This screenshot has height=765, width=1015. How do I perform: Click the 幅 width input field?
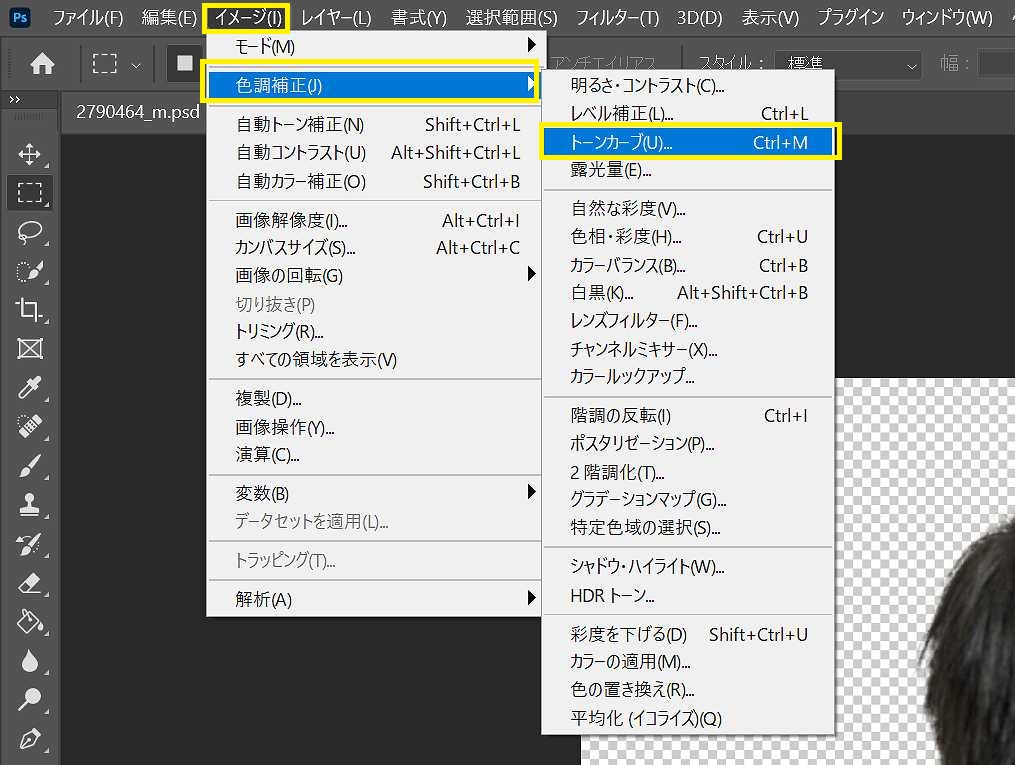point(995,64)
